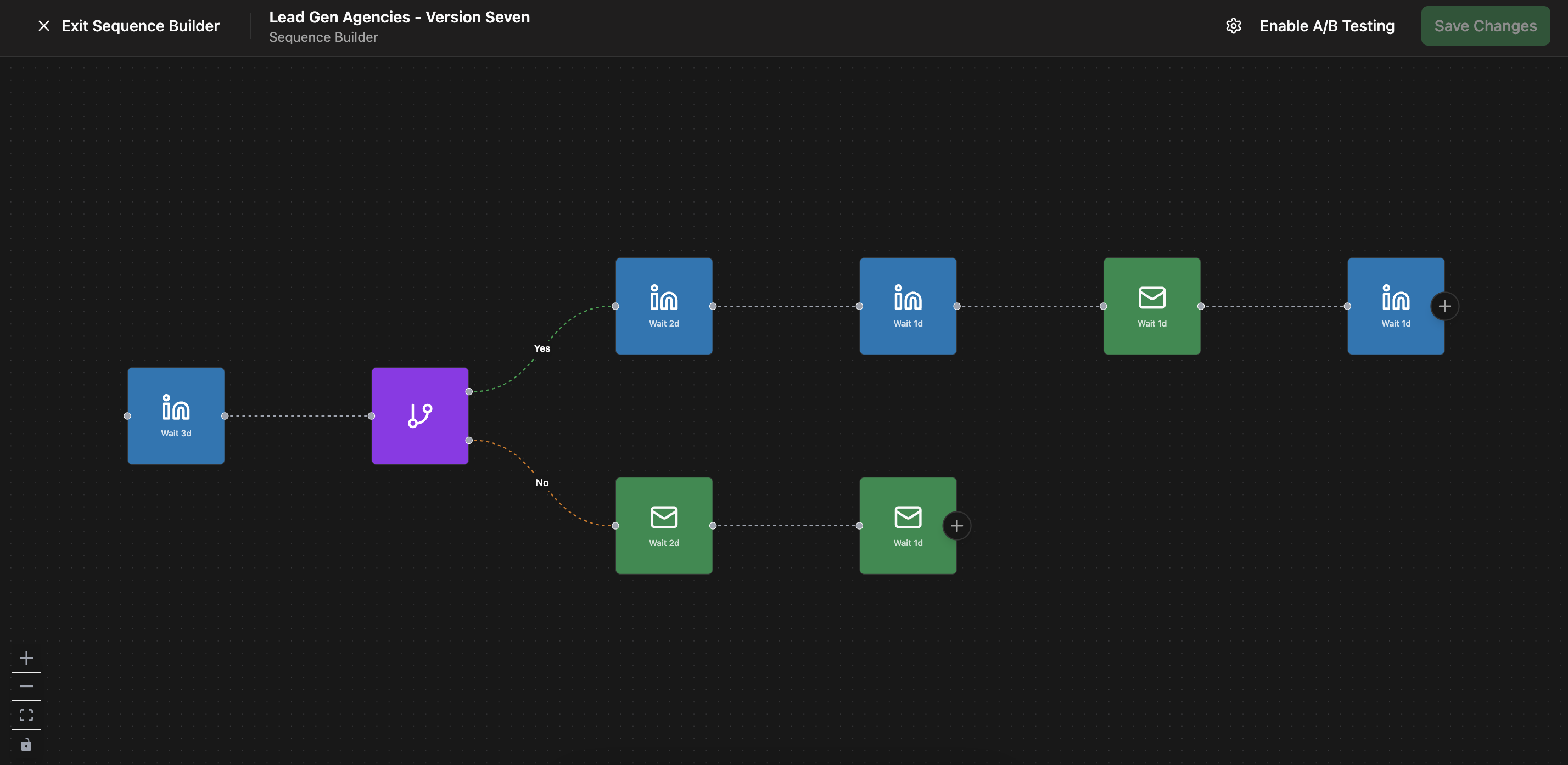Click the No branch label
The width and height of the screenshot is (1568, 765).
coord(542,482)
